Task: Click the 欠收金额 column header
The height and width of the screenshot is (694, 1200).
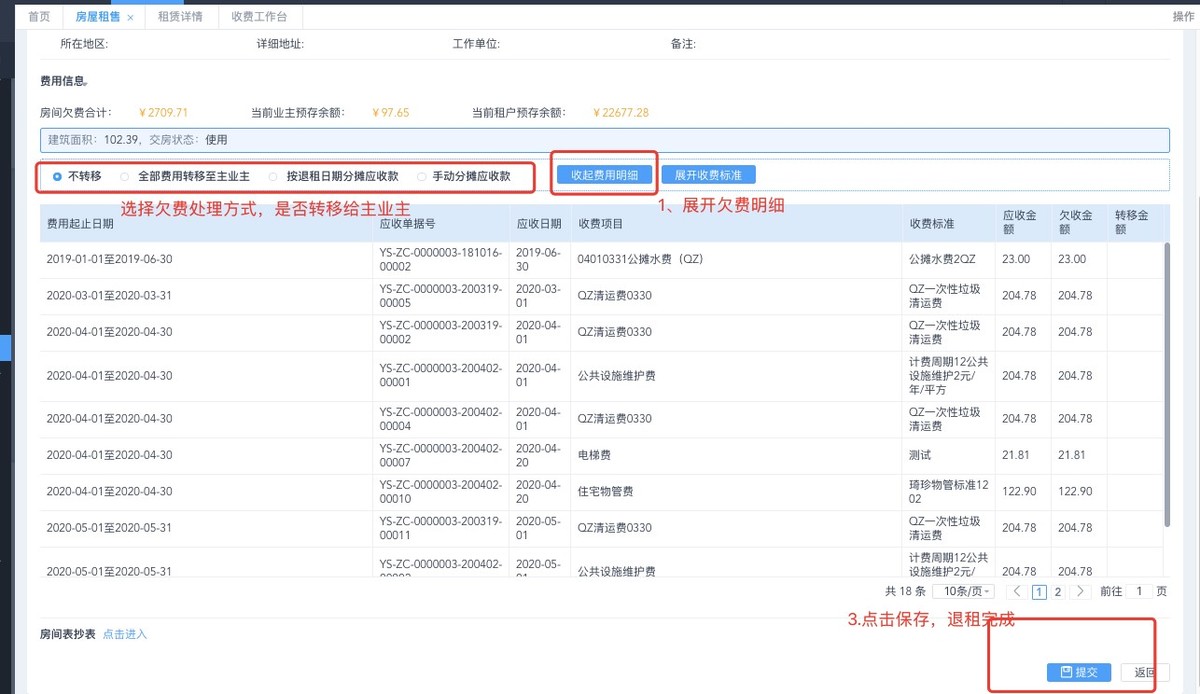Action: coord(1078,224)
